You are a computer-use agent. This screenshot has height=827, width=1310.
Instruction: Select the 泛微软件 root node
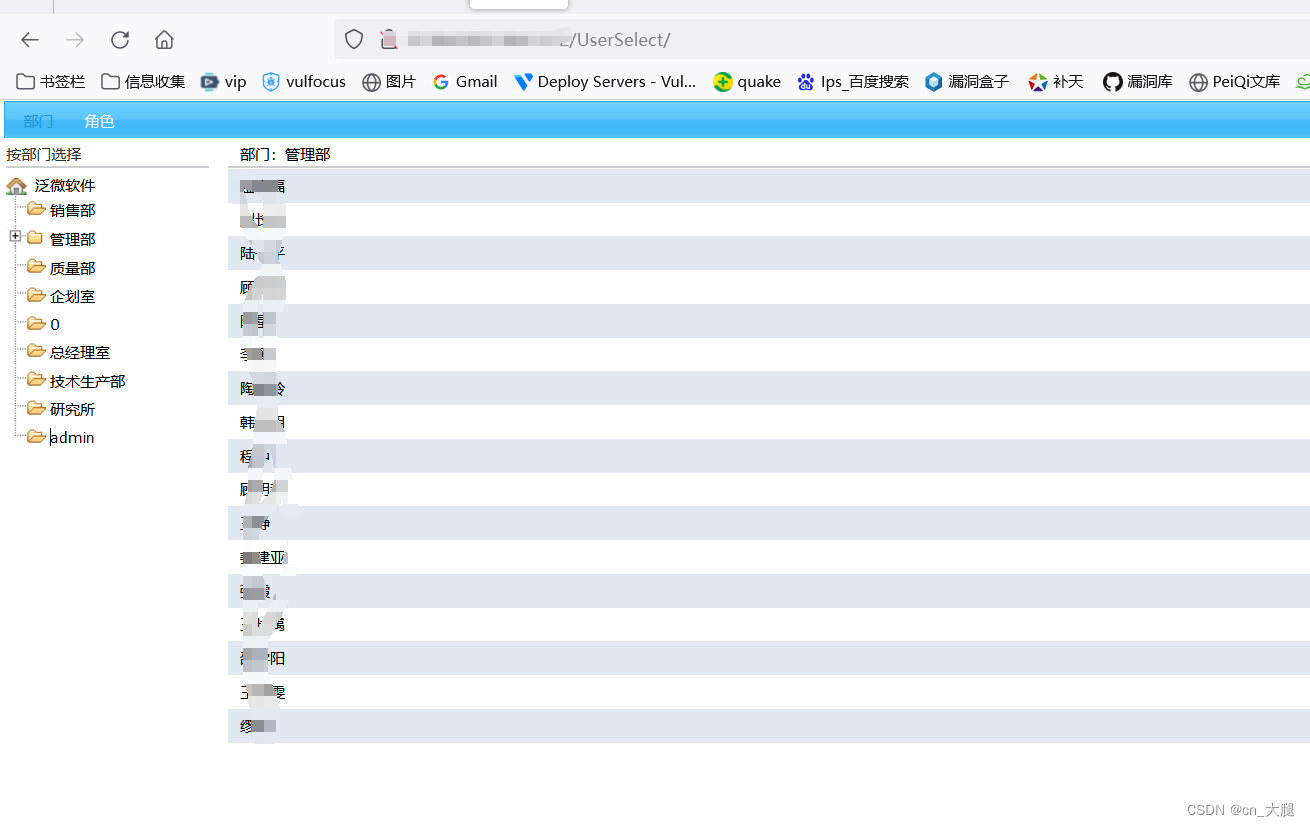tap(65, 186)
